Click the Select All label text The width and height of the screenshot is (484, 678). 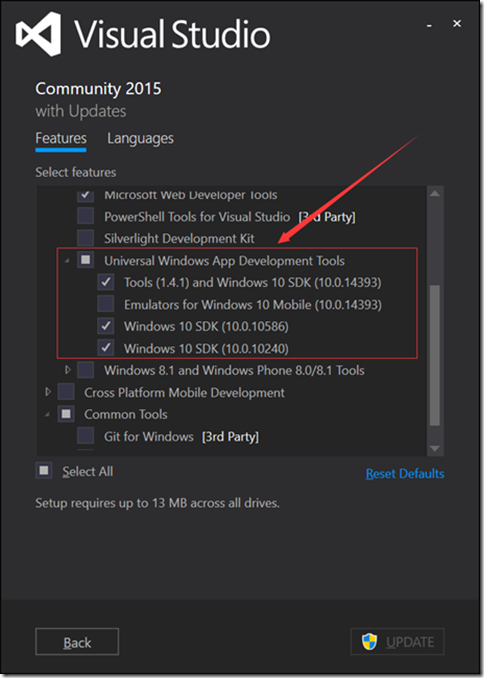point(87,471)
